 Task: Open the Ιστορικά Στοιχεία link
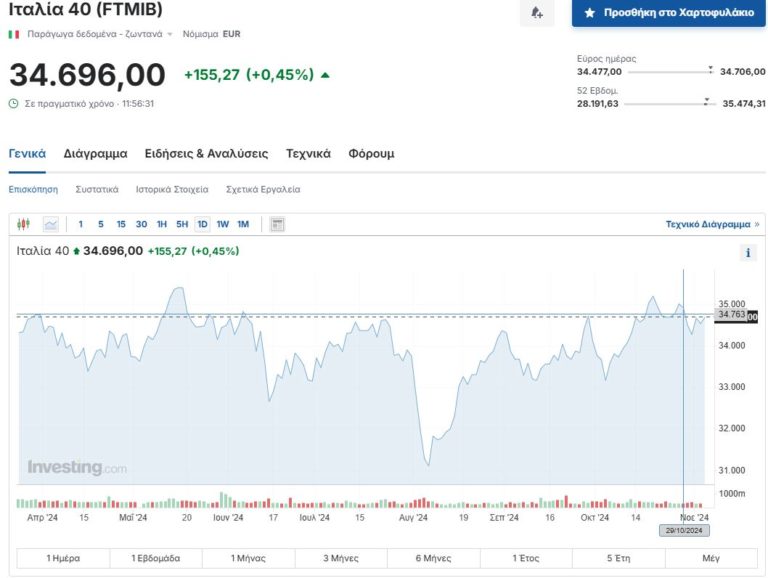click(172, 189)
